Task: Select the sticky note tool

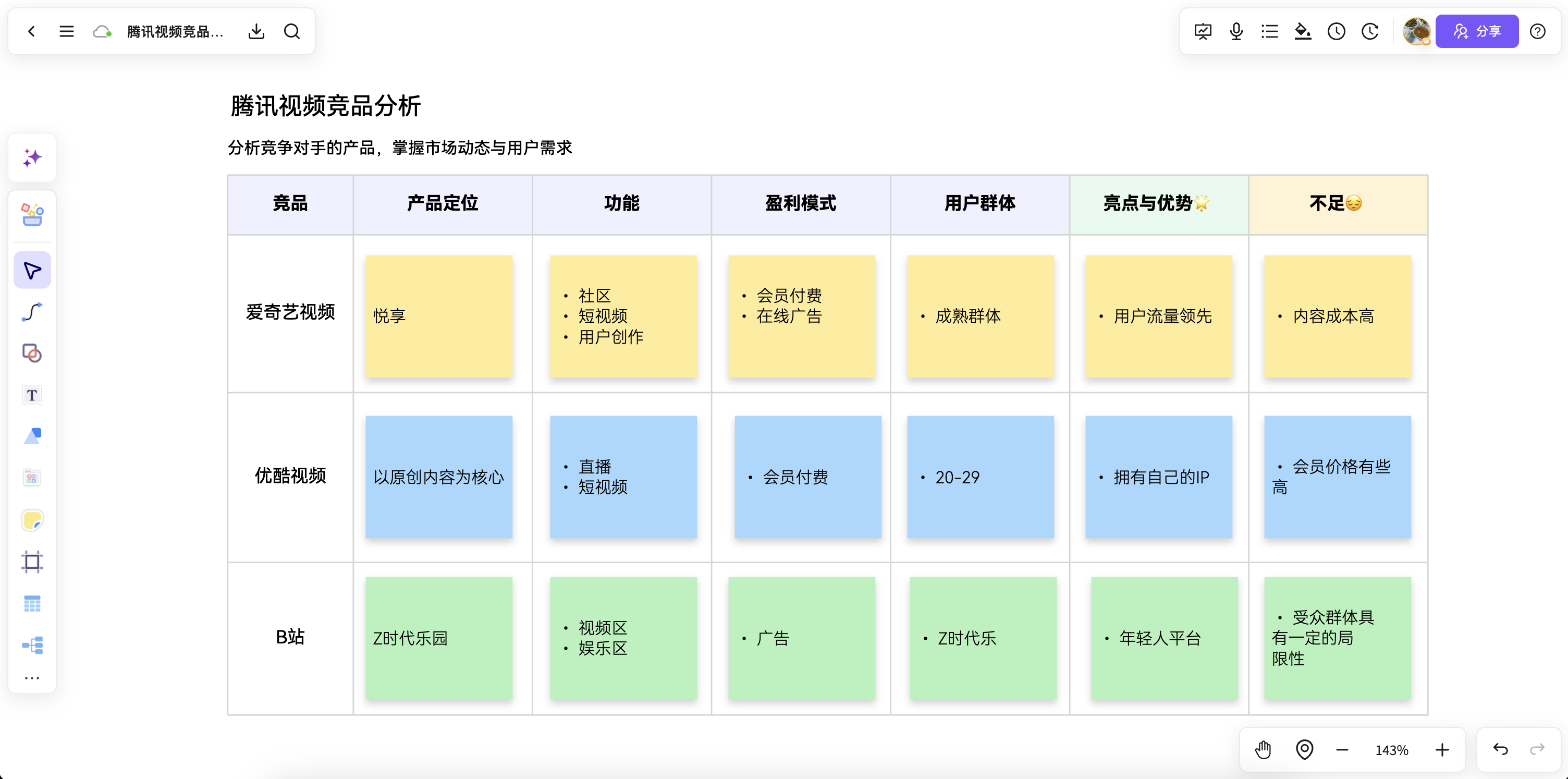Action: point(32,520)
